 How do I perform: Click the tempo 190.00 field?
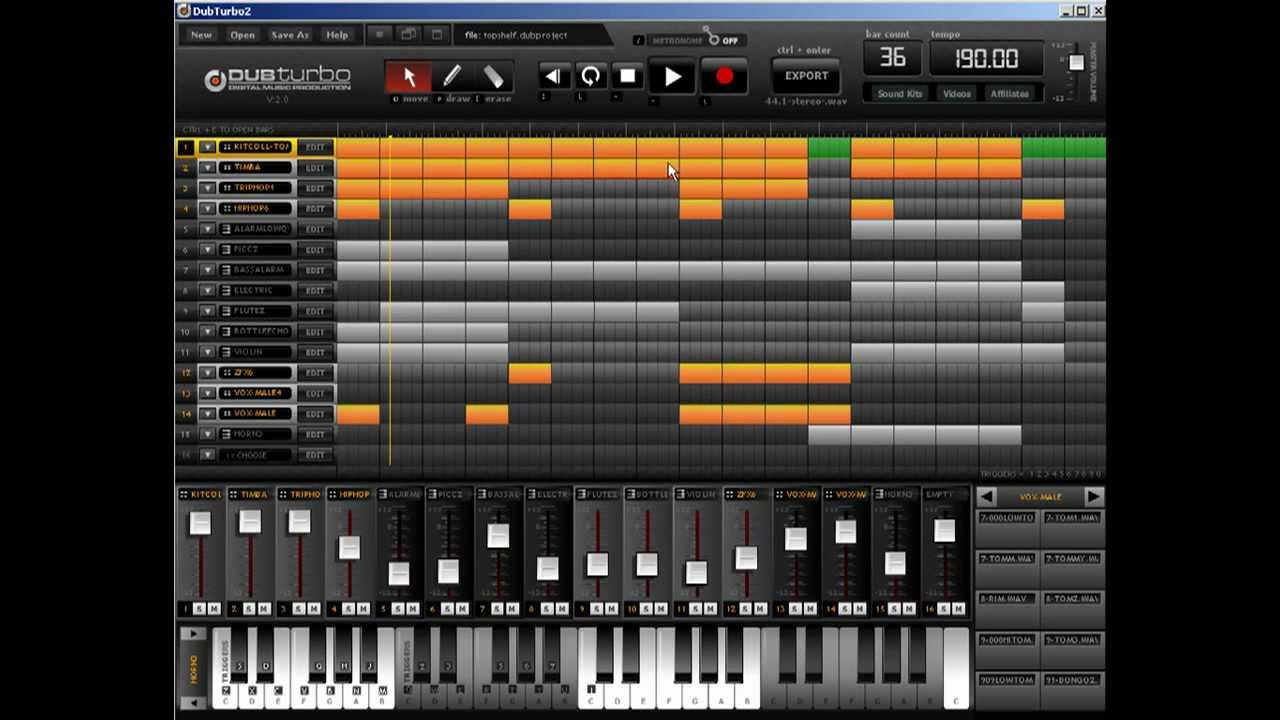[986, 59]
